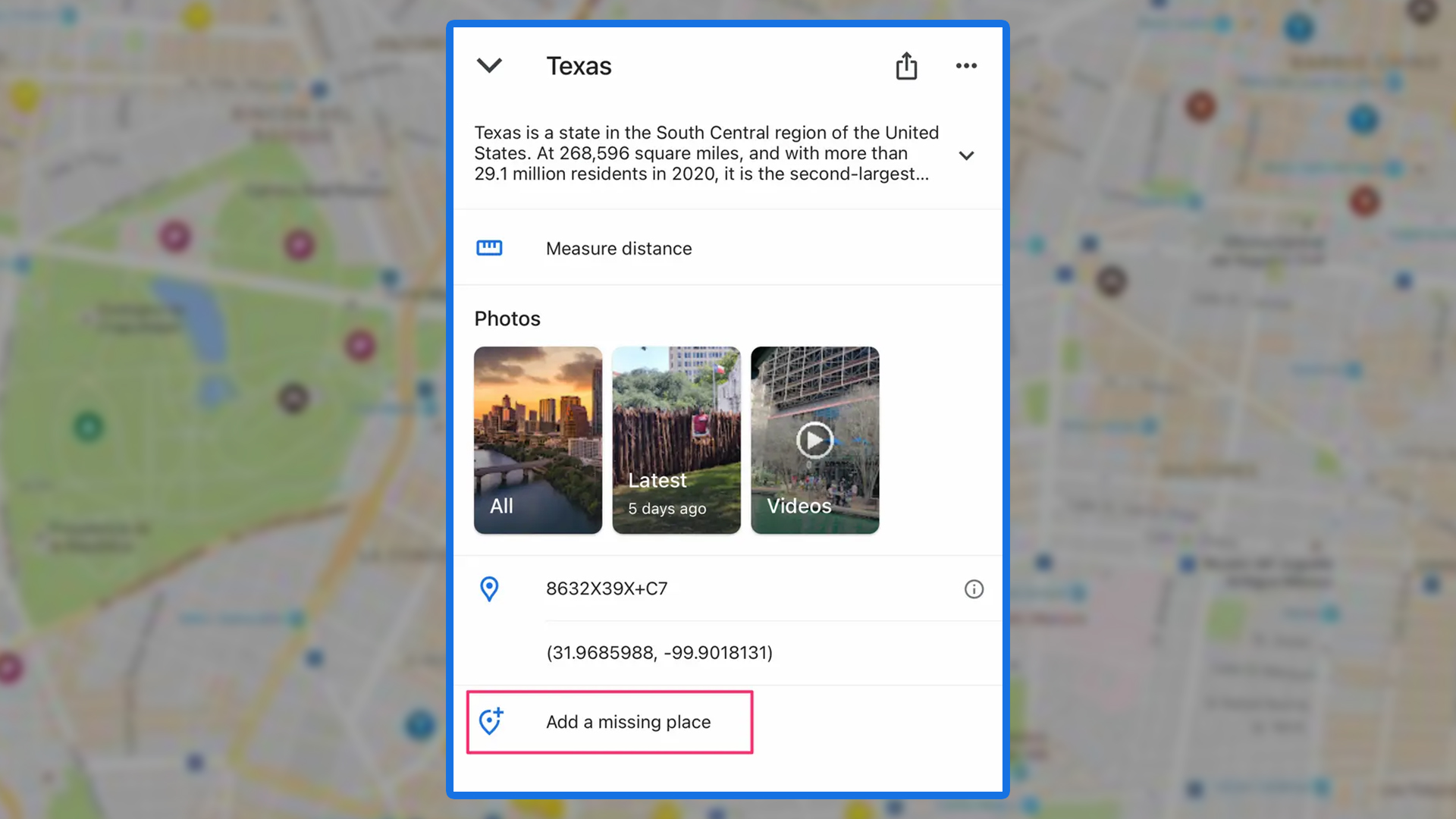Image resolution: width=1456 pixels, height=819 pixels.
Task: Click the measure distance ruler icon
Action: 489,248
